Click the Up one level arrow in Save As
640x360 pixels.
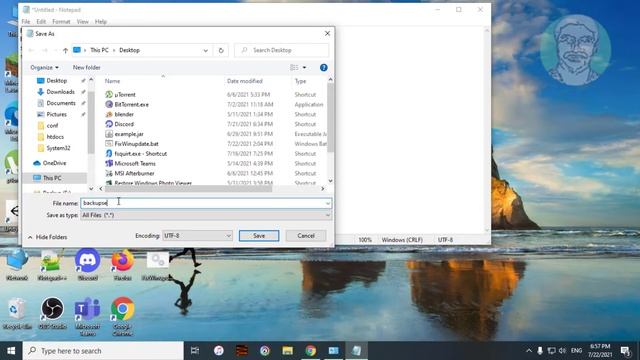[x=65, y=50]
